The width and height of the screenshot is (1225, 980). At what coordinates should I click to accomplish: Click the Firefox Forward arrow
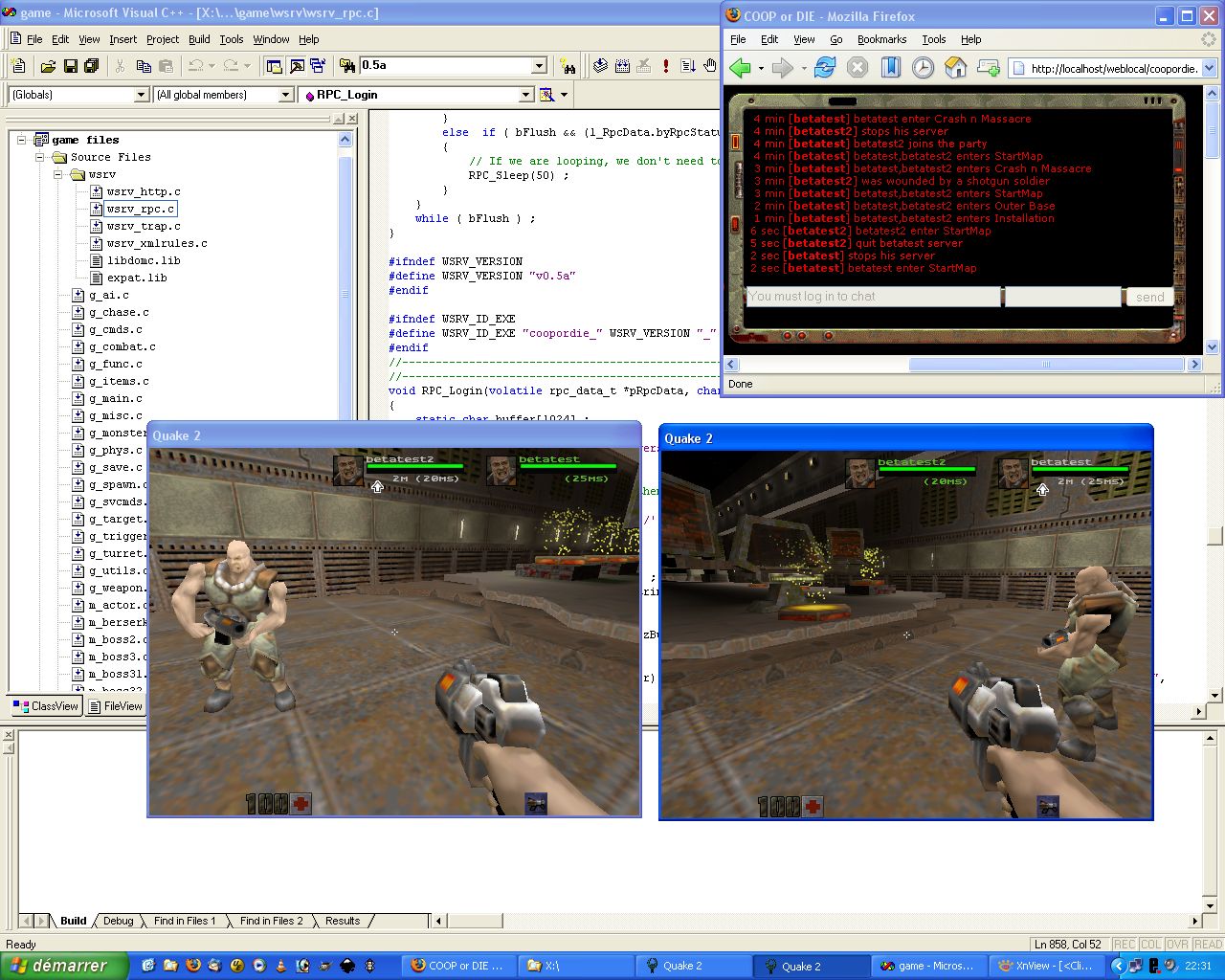pyautogui.click(x=783, y=68)
